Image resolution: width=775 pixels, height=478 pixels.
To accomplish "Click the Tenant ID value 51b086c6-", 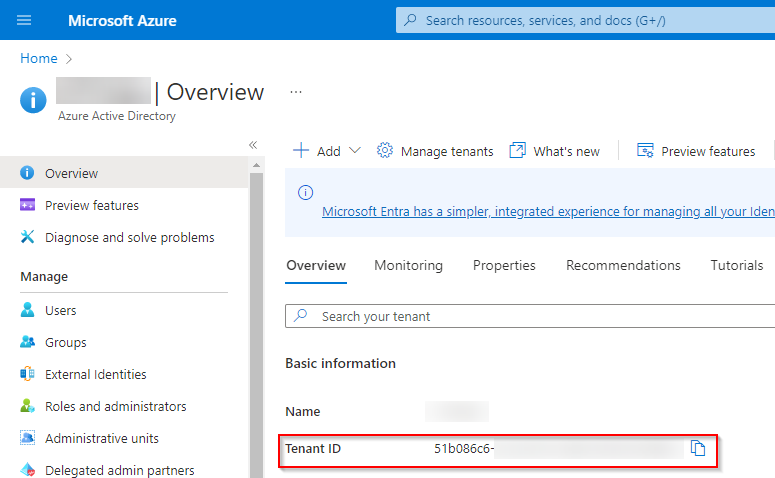I will pos(464,448).
